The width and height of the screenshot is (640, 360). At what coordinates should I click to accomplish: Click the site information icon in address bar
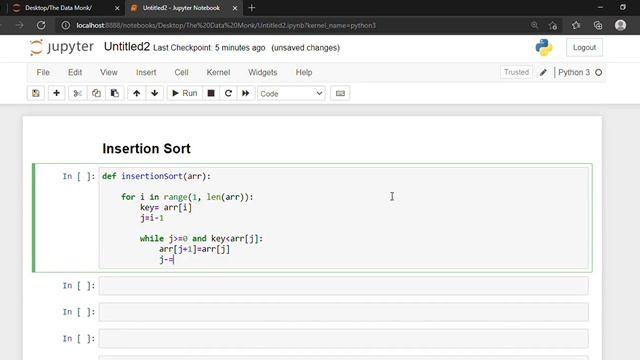click(65, 25)
